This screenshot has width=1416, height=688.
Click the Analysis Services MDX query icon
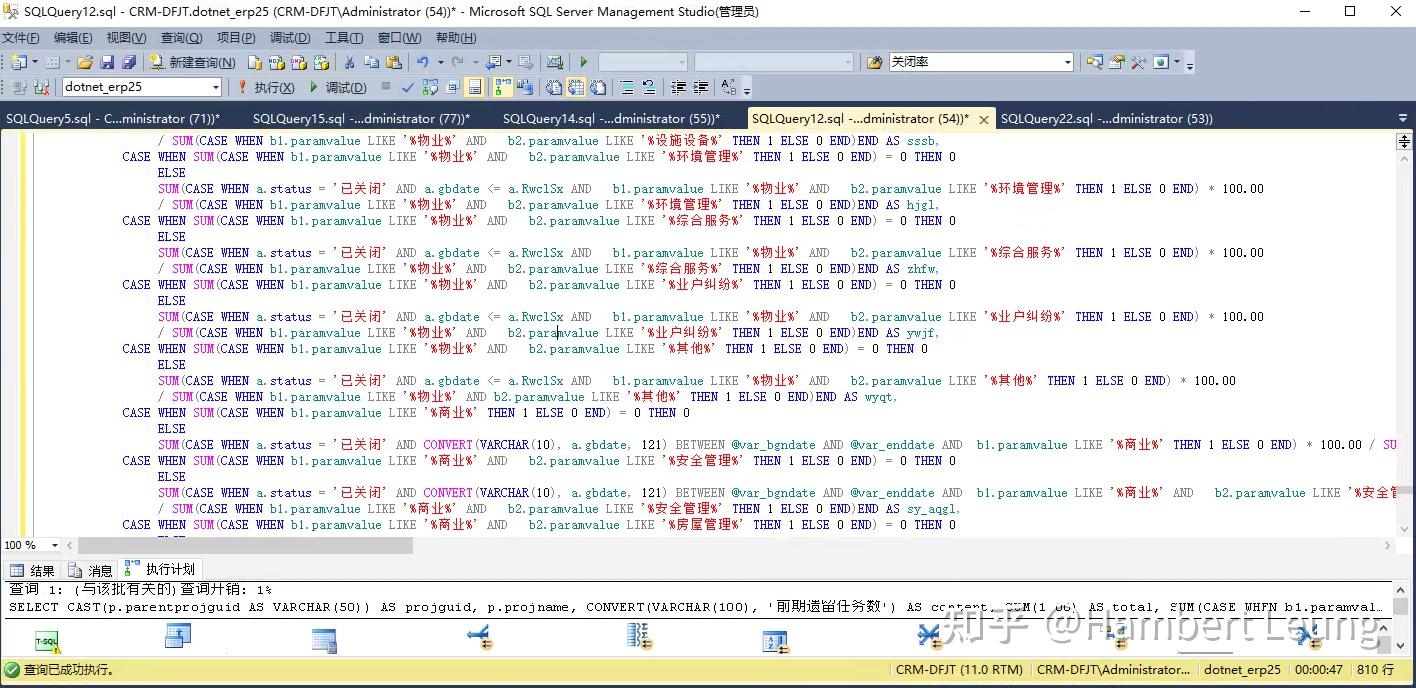(x=276, y=62)
